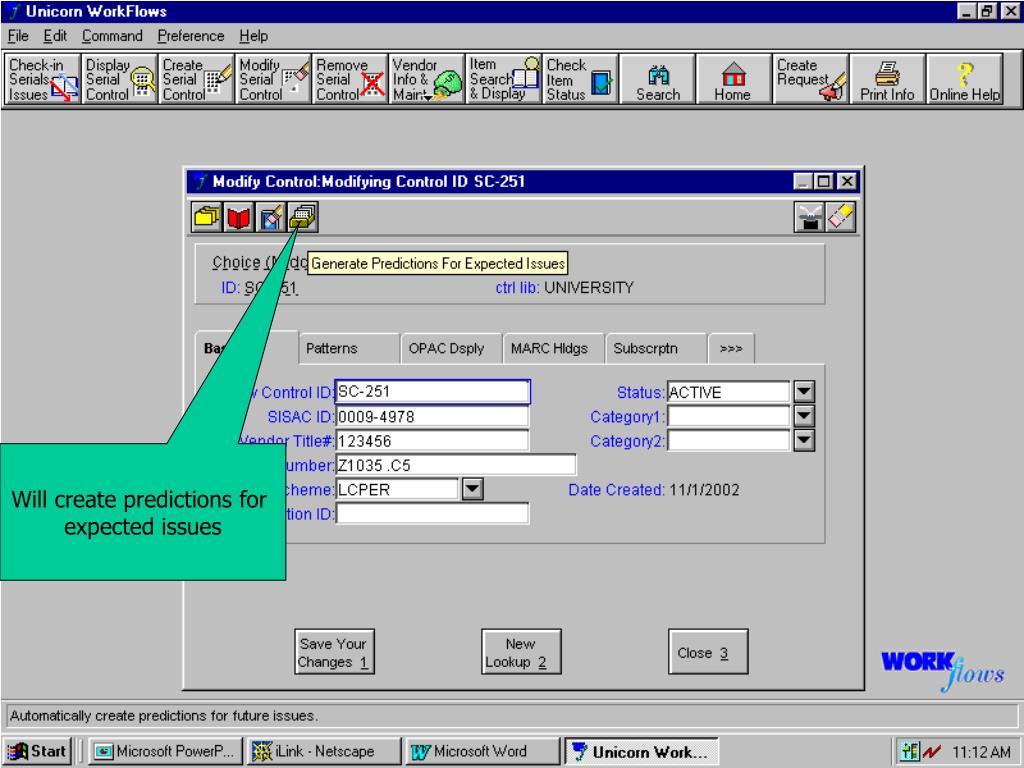Click the Print Info toolbar button
The height and width of the screenshot is (768, 1024).
click(x=888, y=79)
